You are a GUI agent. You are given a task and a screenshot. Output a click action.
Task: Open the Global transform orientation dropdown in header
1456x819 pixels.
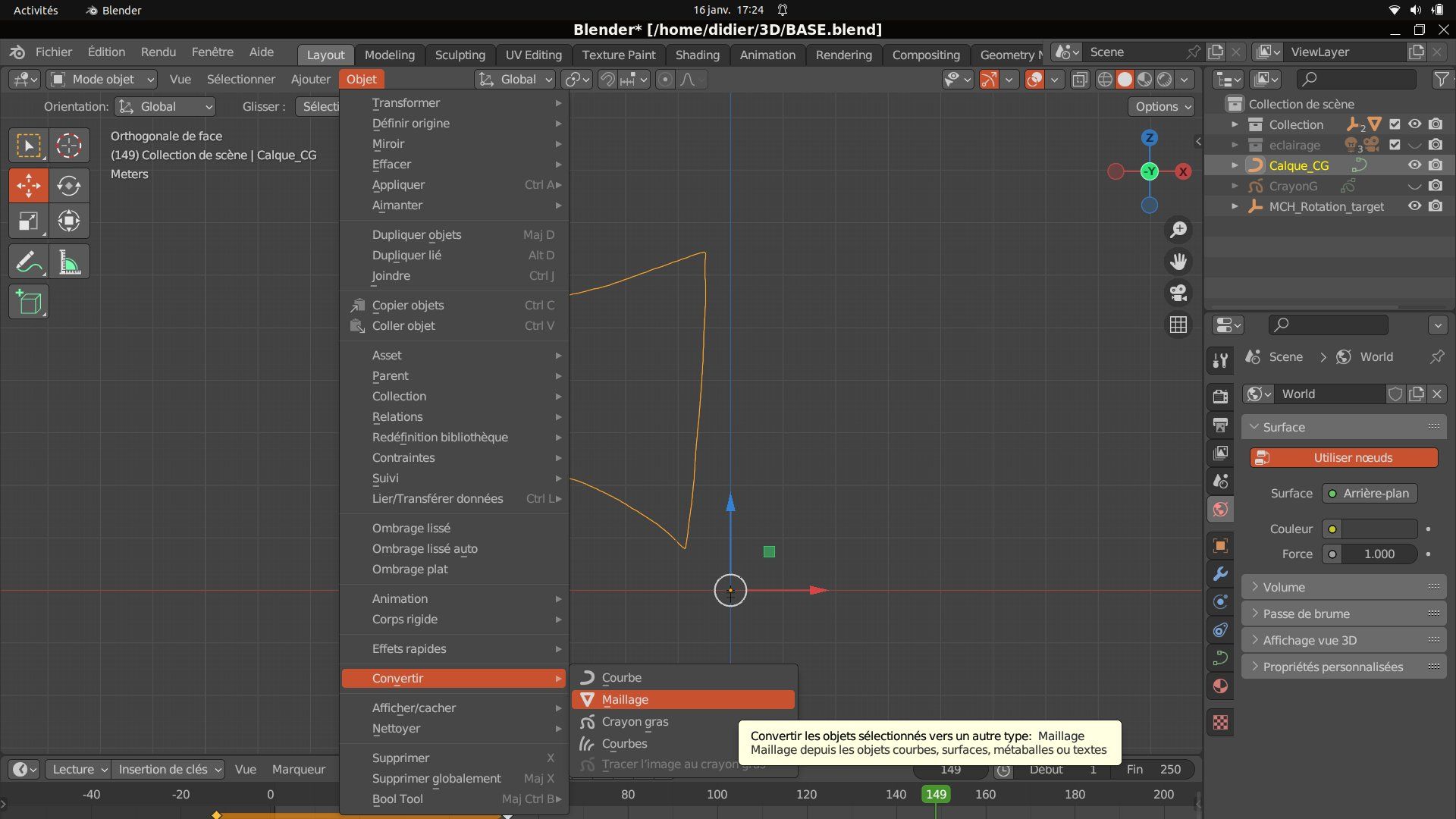516,79
